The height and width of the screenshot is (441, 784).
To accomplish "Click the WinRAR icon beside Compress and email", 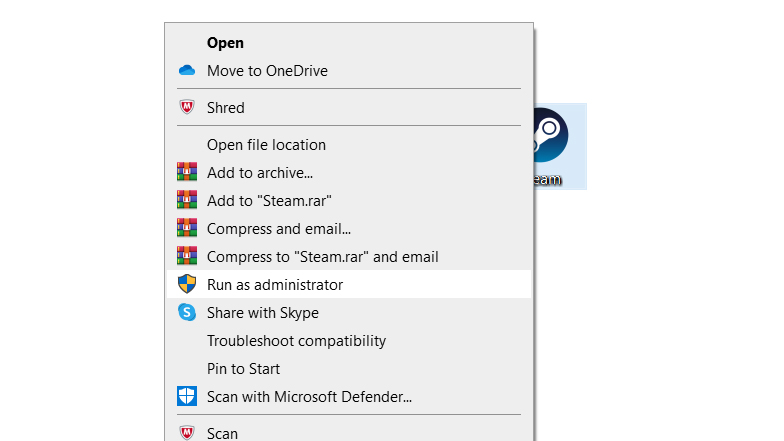I will [x=187, y=228].
